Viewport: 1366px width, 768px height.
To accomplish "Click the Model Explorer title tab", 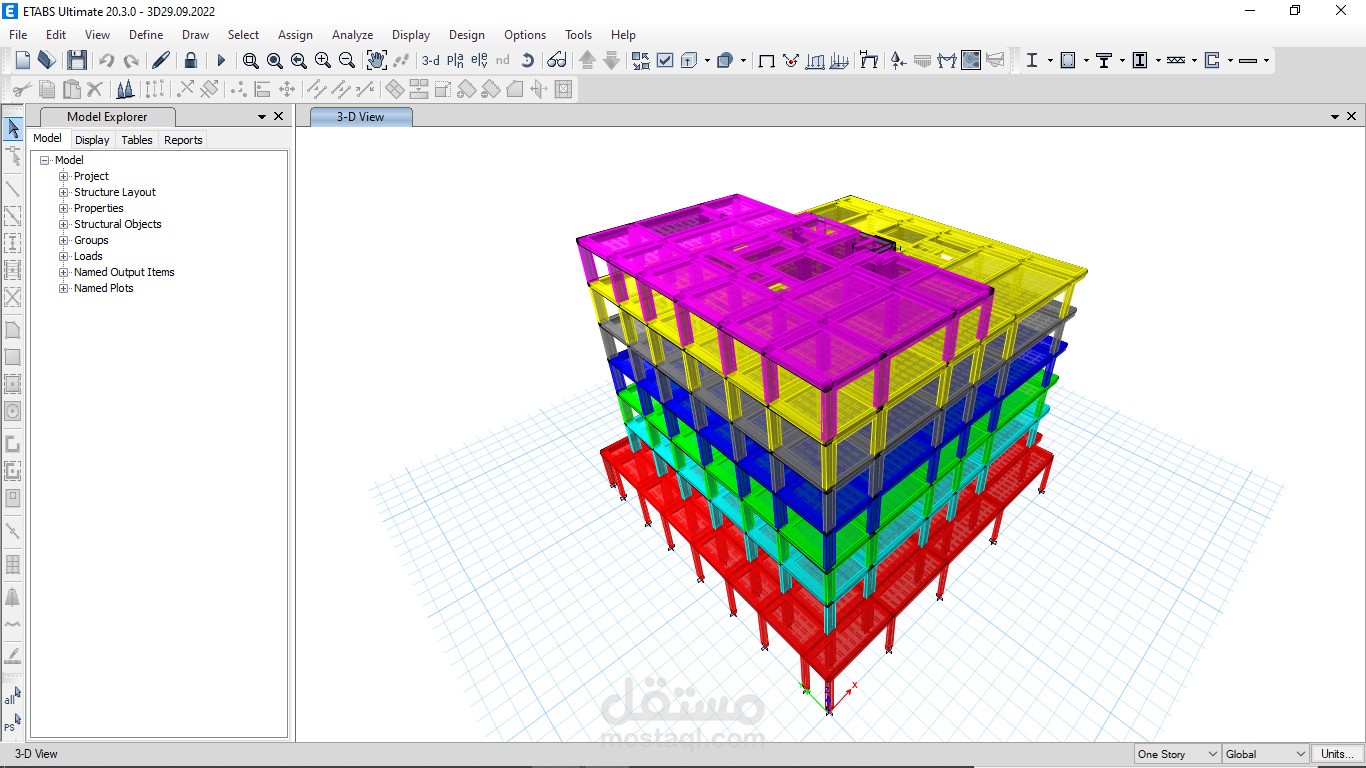I will coord(107,117).
